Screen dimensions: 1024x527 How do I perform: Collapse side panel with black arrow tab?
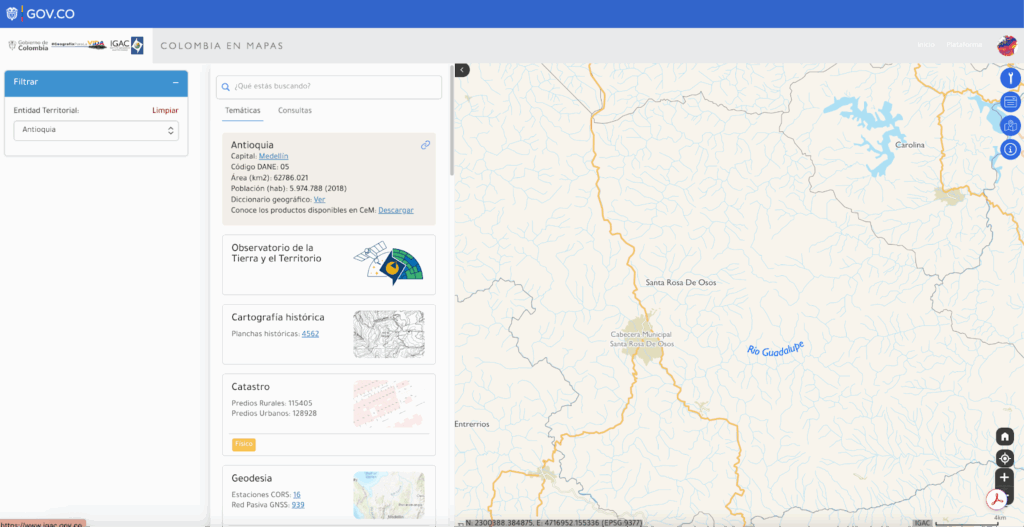click(x=462, y=70)
